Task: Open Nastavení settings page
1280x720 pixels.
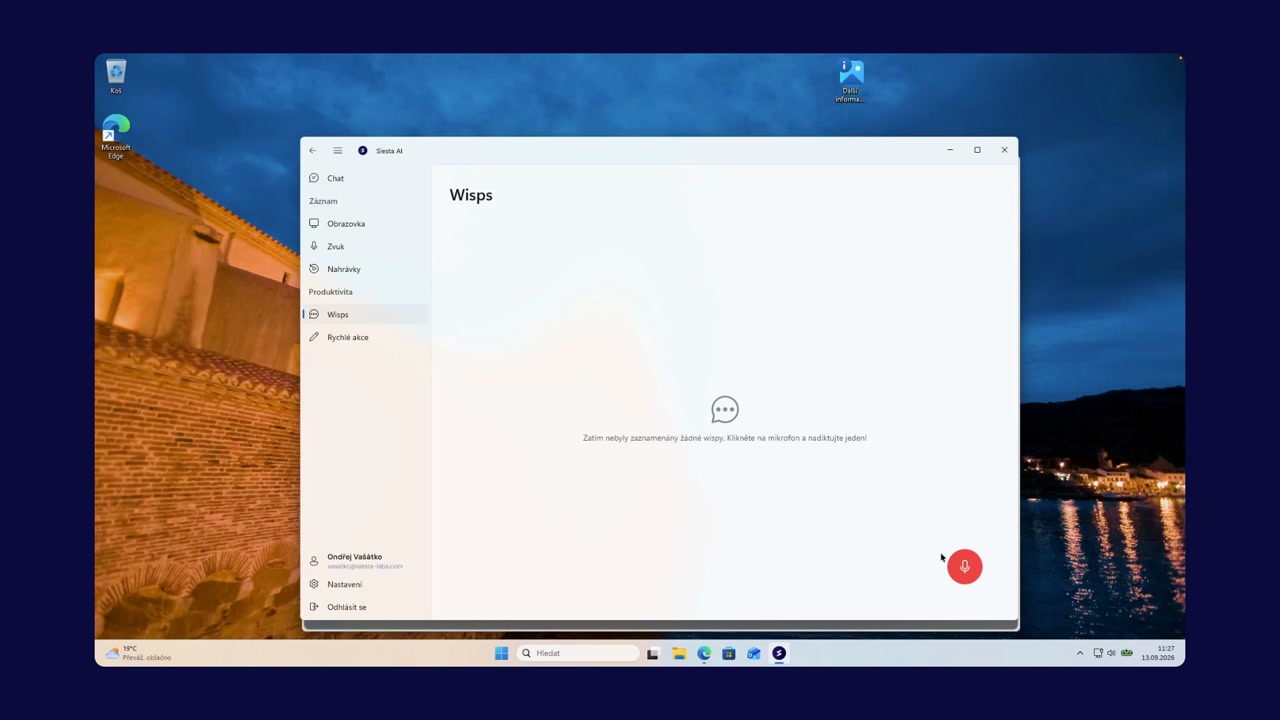Action: pos(365,584)
